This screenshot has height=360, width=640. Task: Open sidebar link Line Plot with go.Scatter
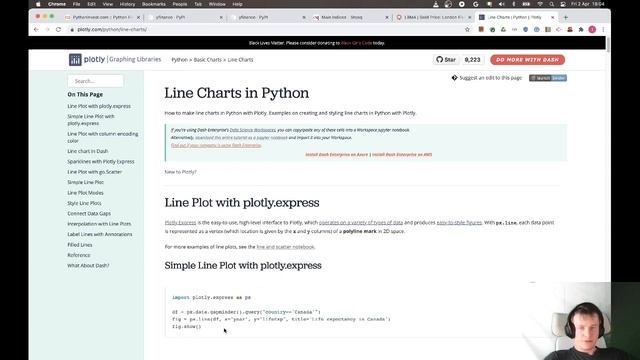pyautogui.click(x=95, y=172)
